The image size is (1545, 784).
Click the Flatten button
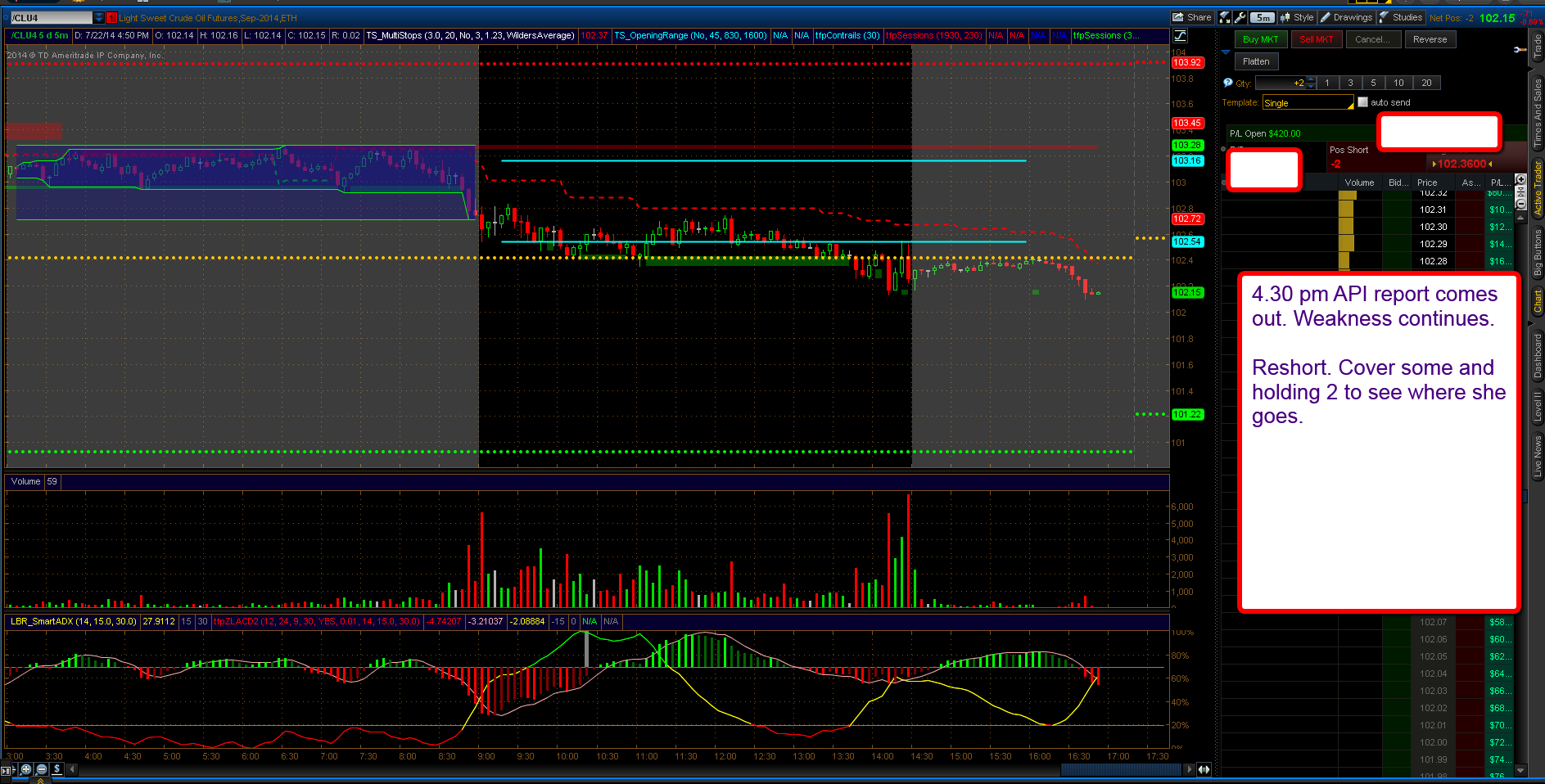(x=1256, y=61)
